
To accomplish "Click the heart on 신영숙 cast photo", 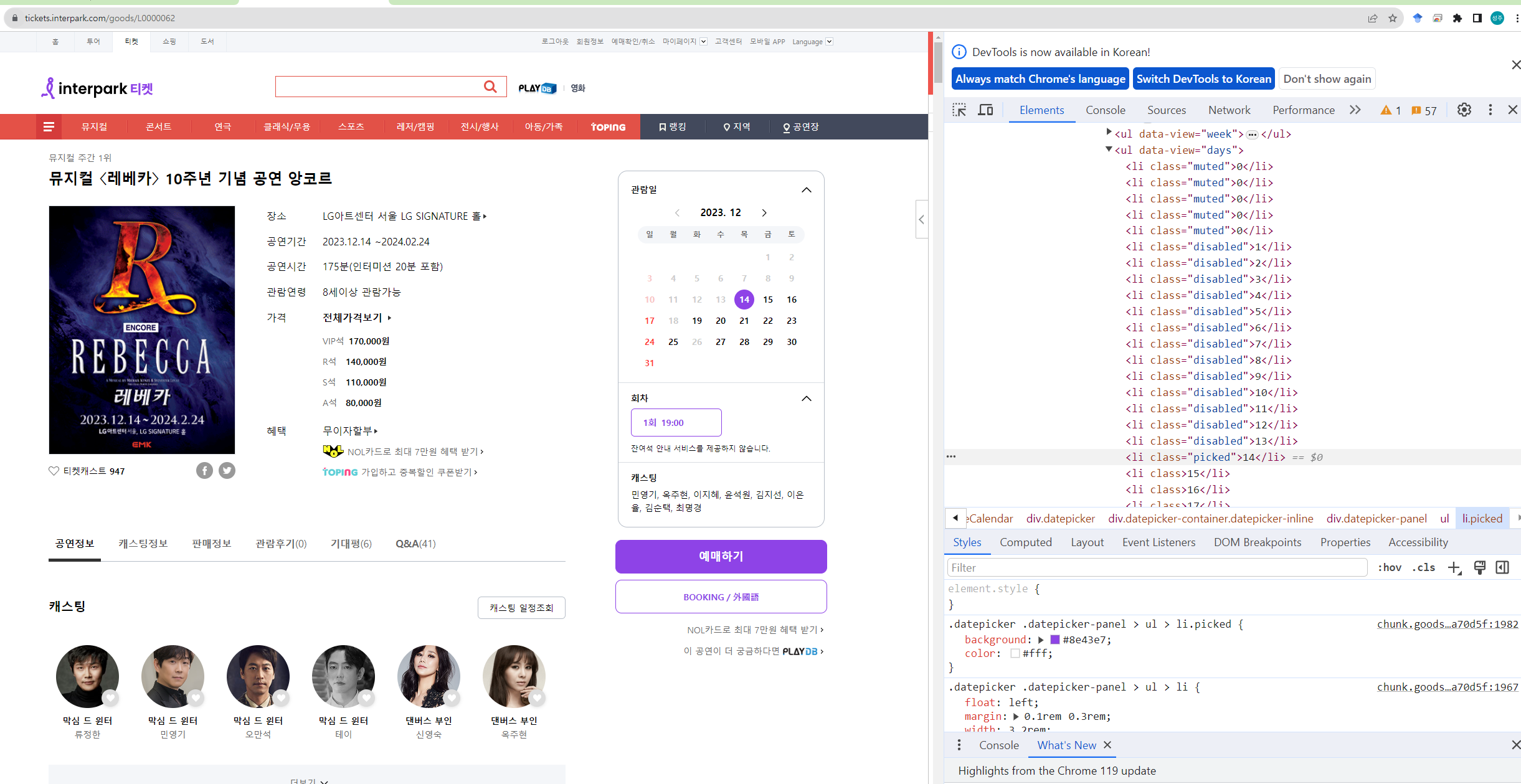I will (x=452, y=698).
